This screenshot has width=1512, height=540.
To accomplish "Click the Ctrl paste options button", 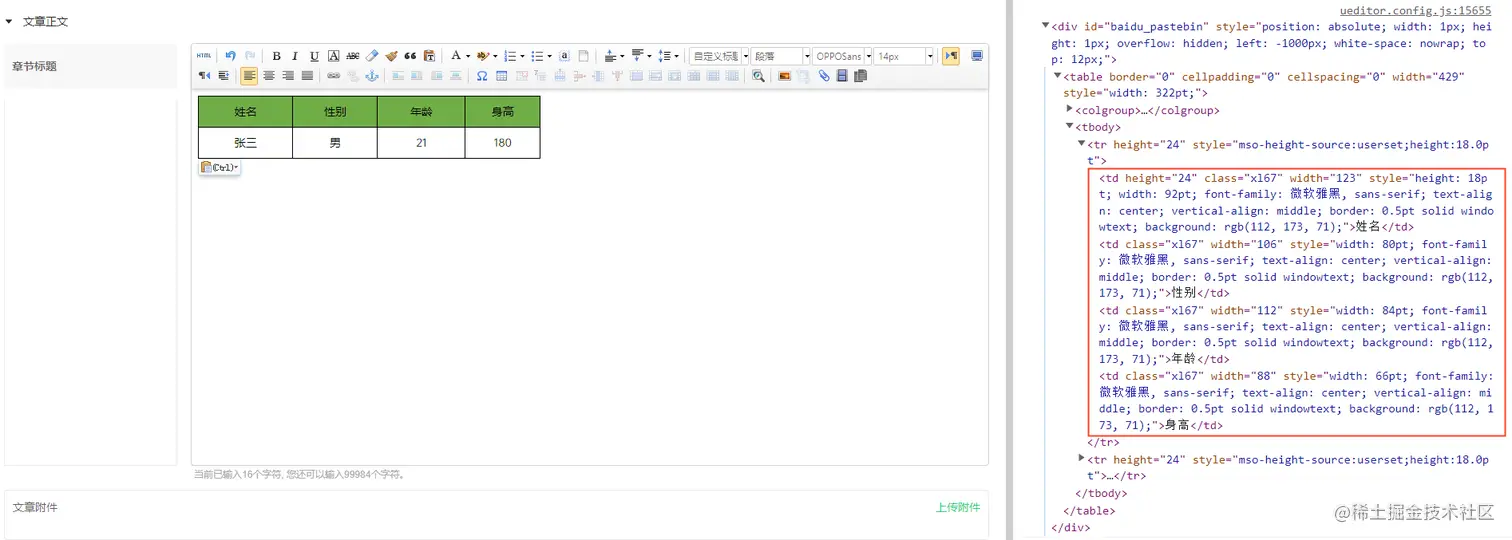I will [x=219, y=168].
